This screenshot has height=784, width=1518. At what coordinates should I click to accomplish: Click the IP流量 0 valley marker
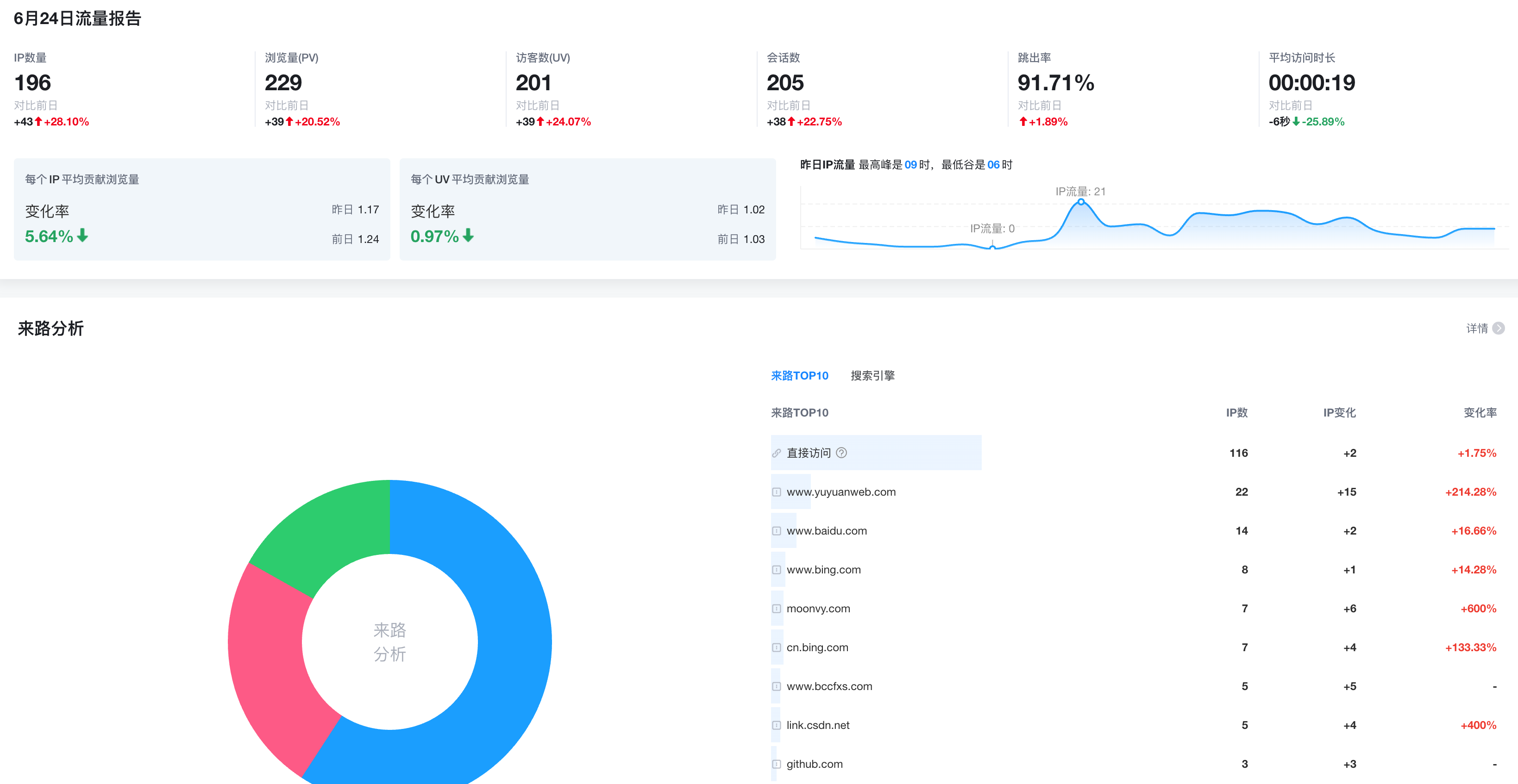point(992,248)
